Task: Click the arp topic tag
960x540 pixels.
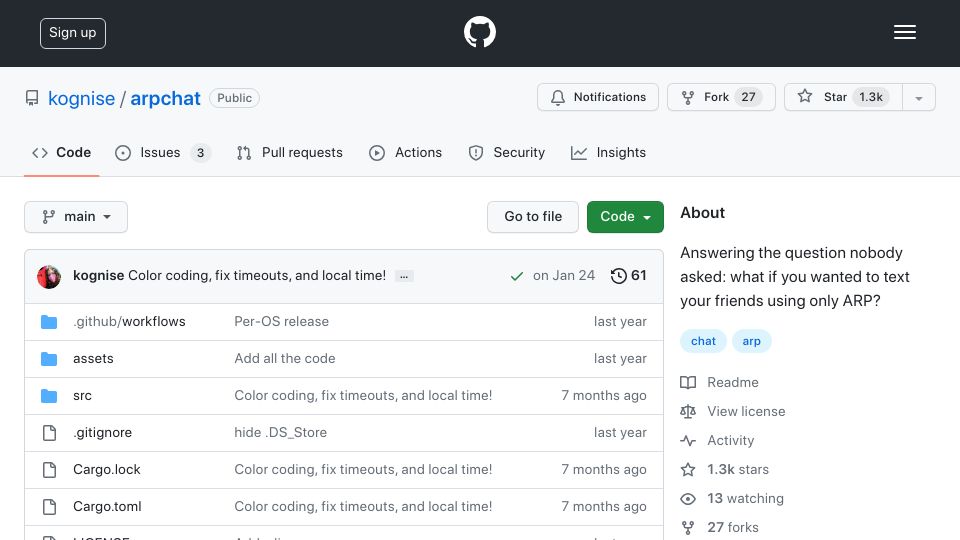Action: pos(751,341)
